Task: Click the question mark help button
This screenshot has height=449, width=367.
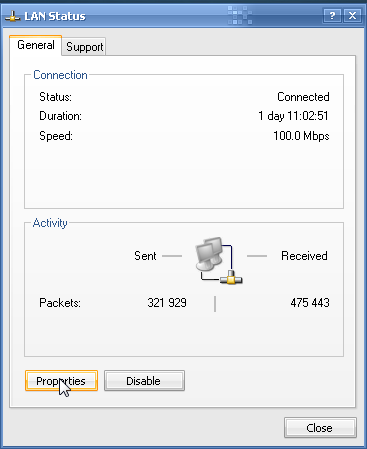Action: pos(332,16)
